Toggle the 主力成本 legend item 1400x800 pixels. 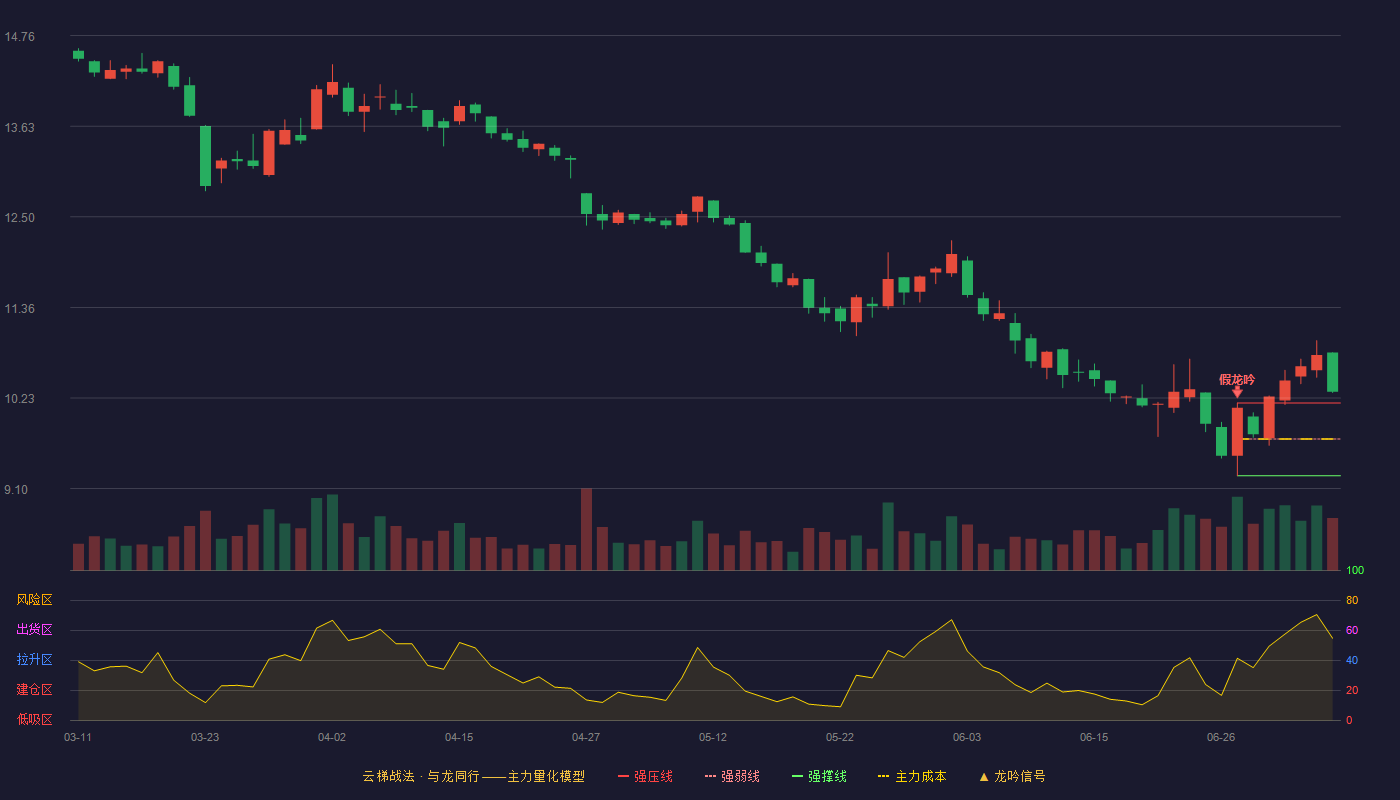click(911, 776)
